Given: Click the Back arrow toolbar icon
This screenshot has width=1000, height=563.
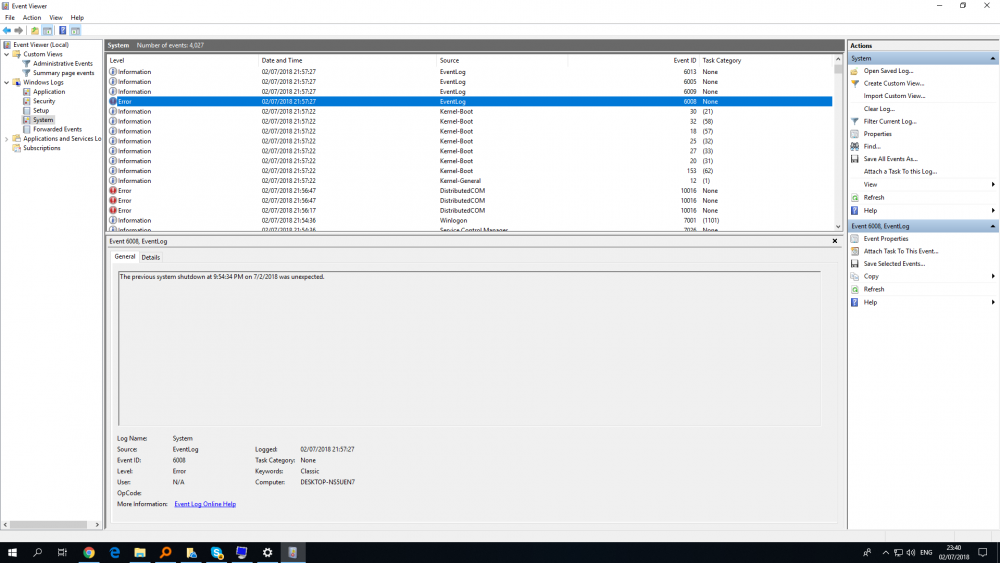Looking at the screenshot, I should [x=6, y=31].
